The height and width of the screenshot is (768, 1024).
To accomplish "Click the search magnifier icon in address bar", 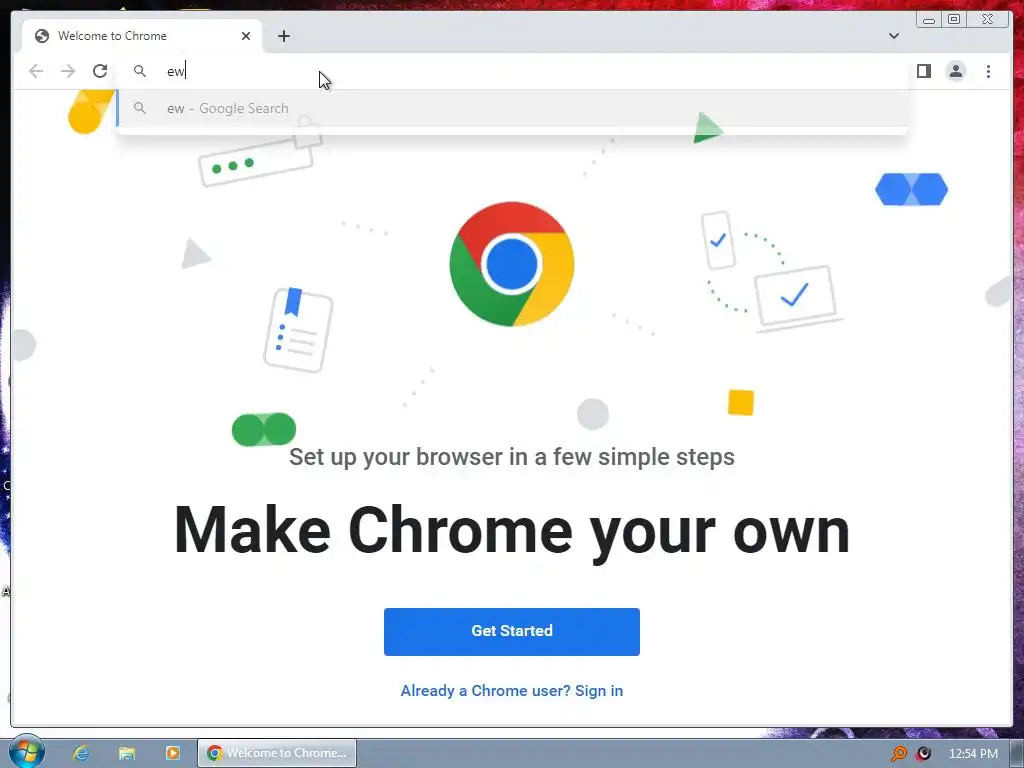I will click(140, 71).
